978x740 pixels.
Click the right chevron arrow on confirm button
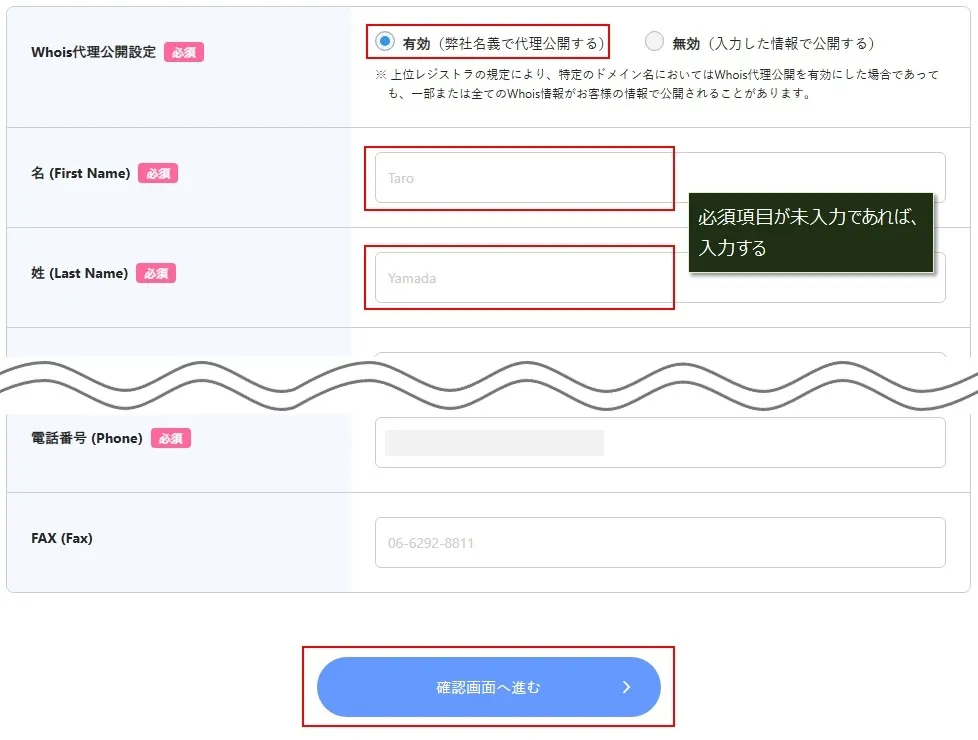point(627,687)
